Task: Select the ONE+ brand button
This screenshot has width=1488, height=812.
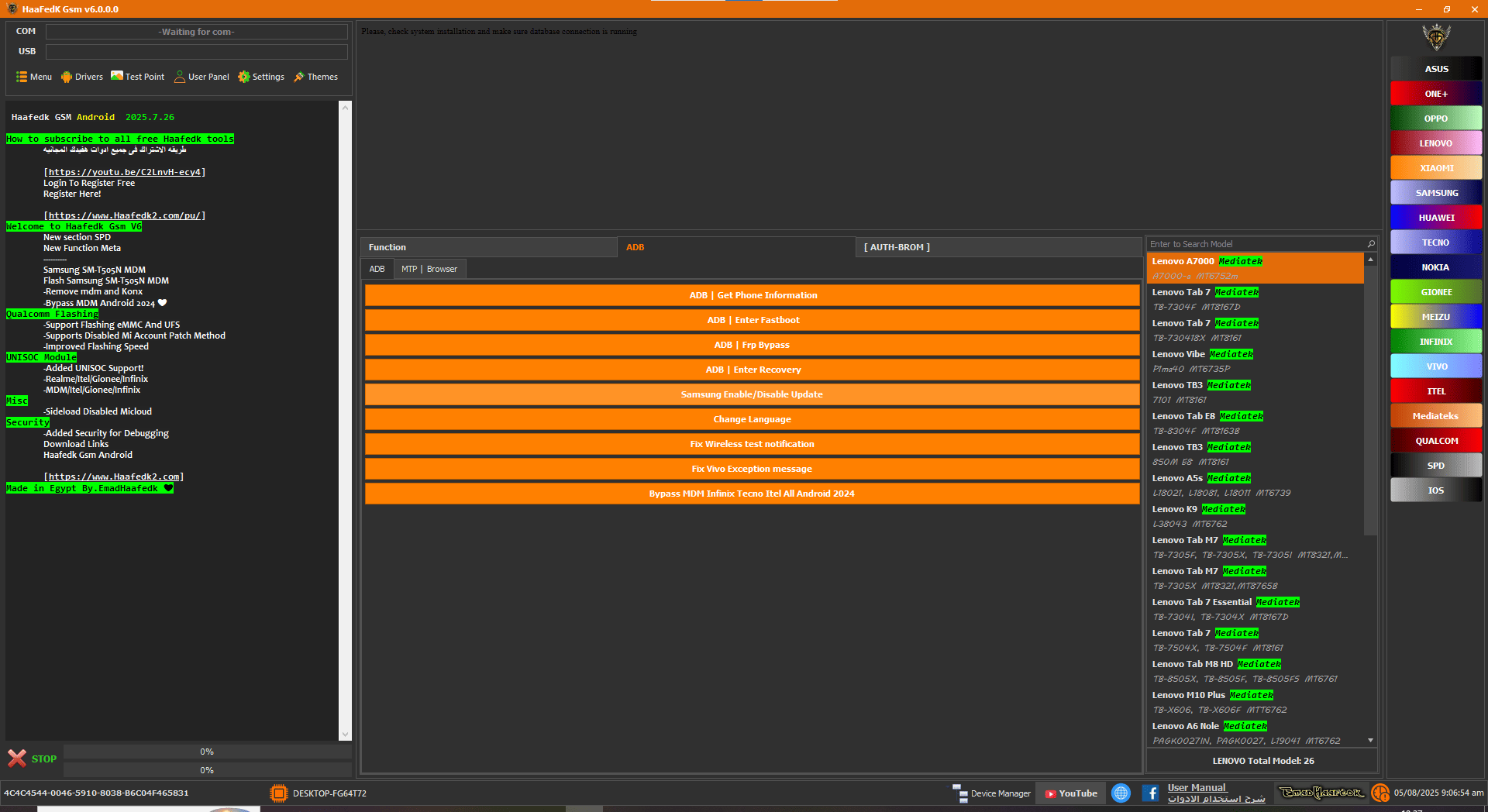Action: [1436, 94]
